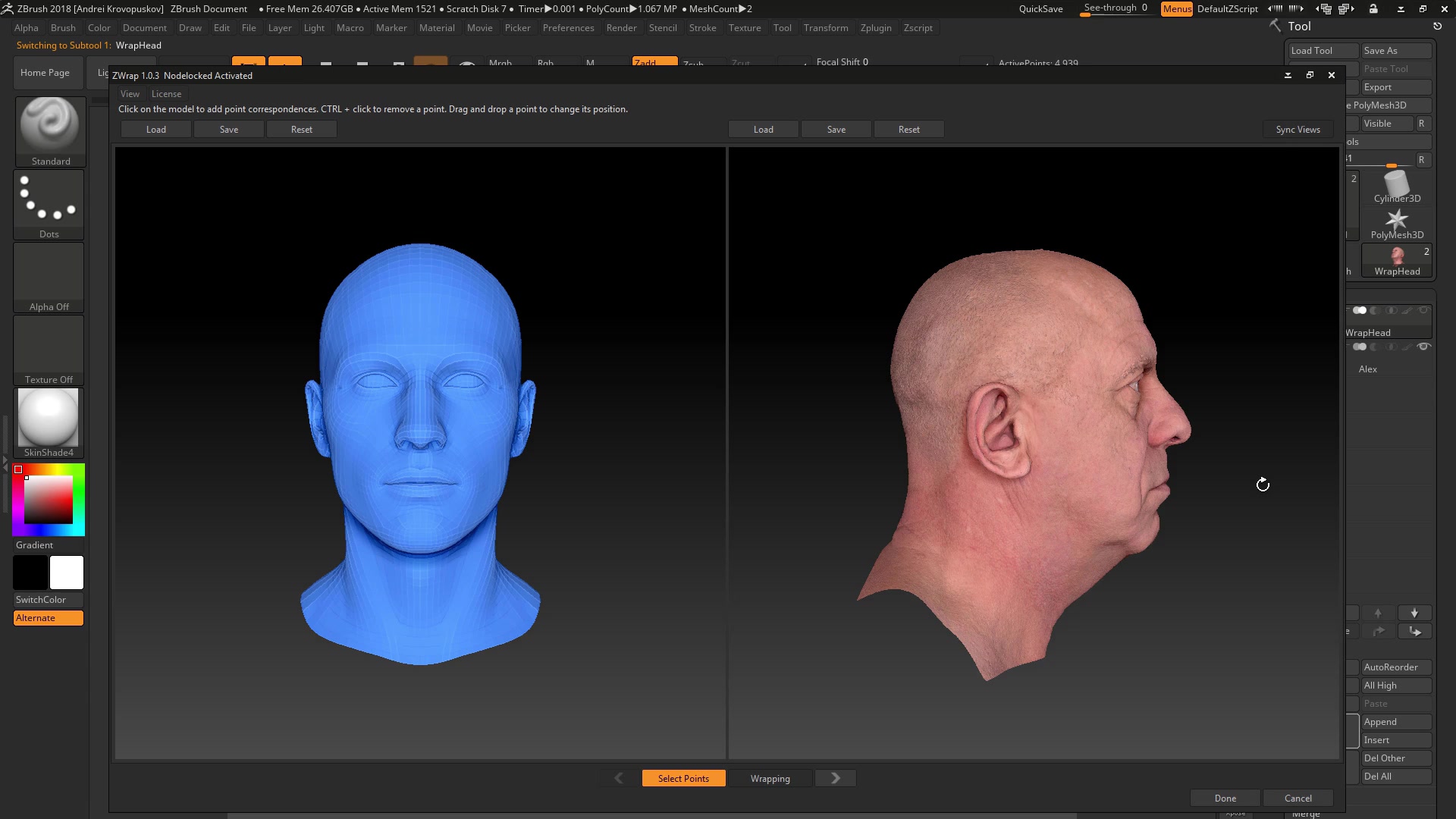1456x819 pixels.
Task: Click the AutoReorder button
Action: coord(1393,666)
